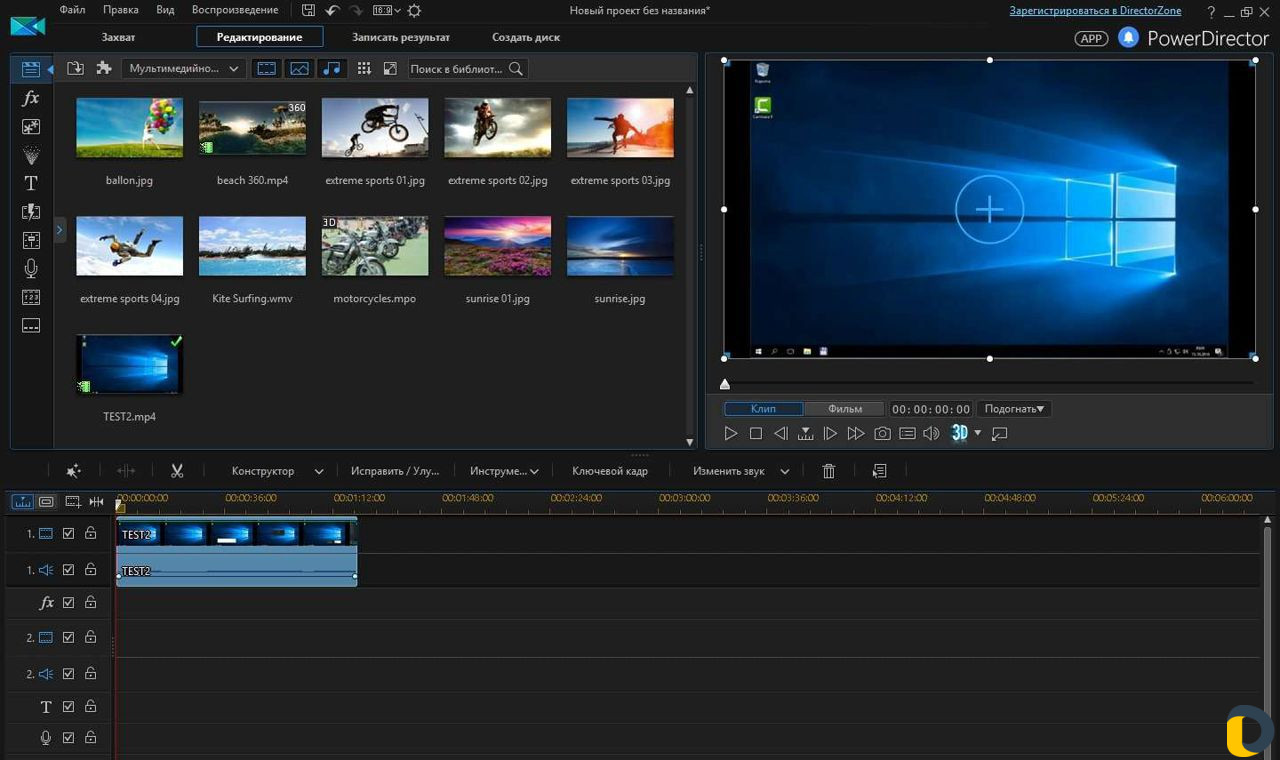
Task: Uncheck the fx effect track checkbox
Action: [x=69, y=603]
